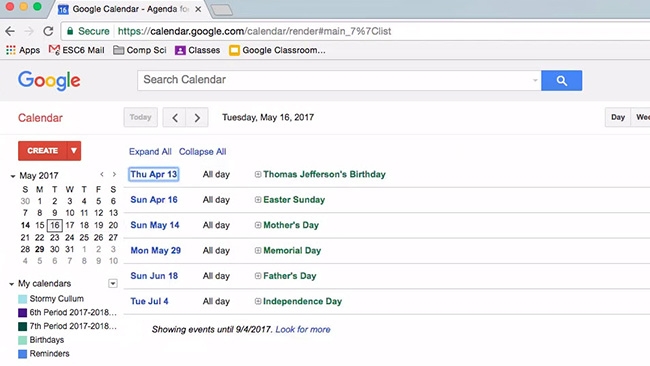Screen dimensions: 650x366
Task: Open Google Classroom bookmark
Action: coord(277,50)
